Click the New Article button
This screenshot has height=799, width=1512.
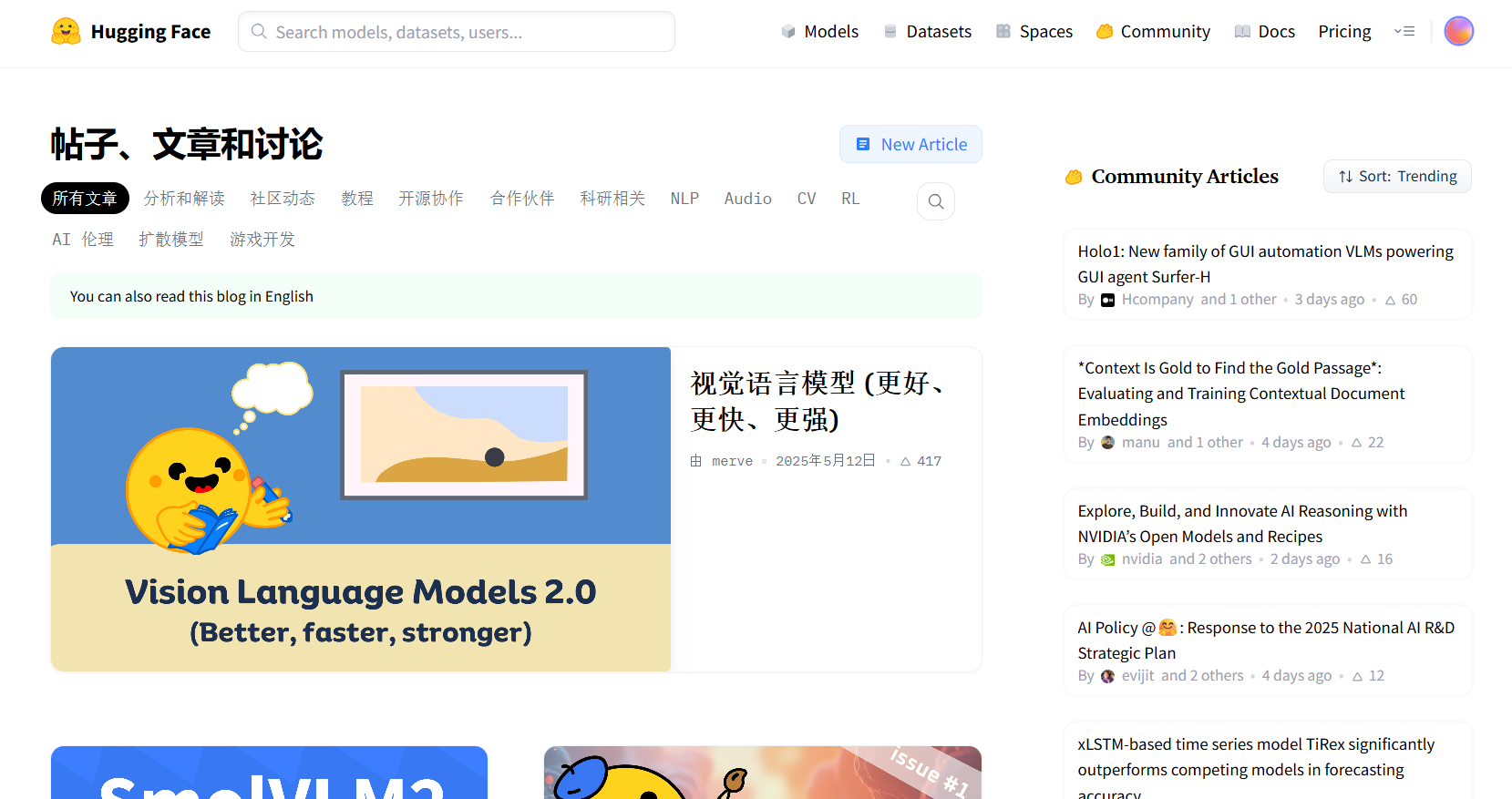point(910,144)
